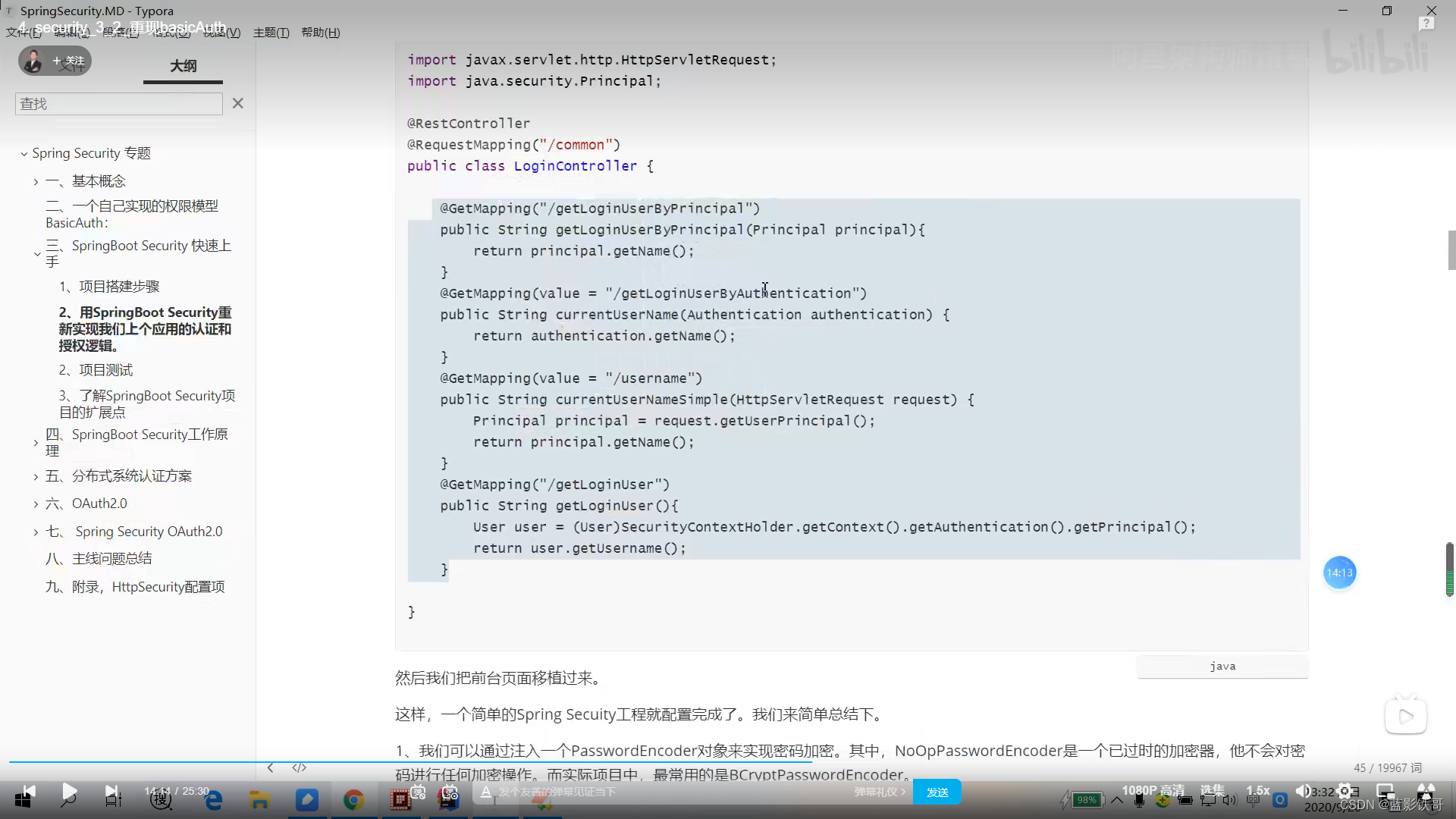Screen dimensions: 1456x819
Task: Go to 2、项目测试 heading
Action: click(x=96, y=370)
